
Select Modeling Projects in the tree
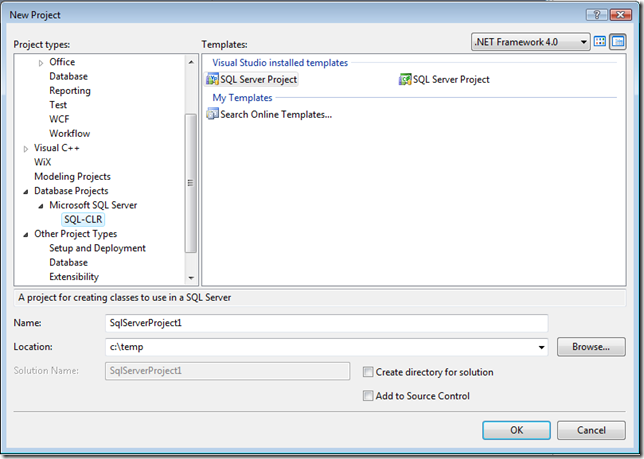pyautogui.click(x=72, y=177)
